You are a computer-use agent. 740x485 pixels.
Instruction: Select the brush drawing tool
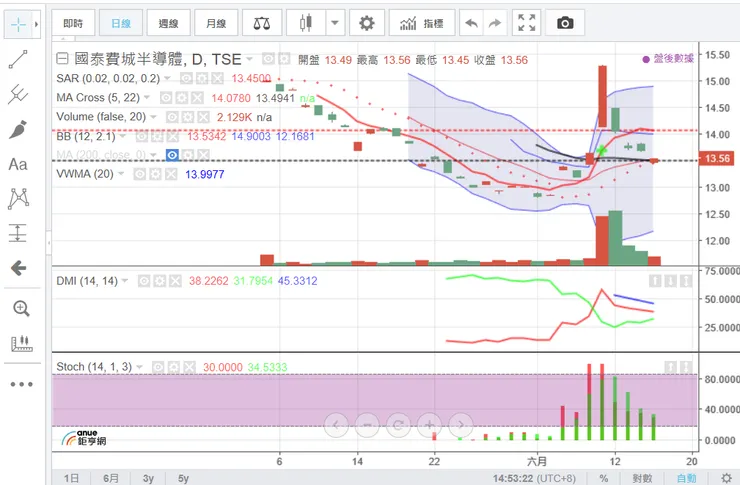click(18, 130)
